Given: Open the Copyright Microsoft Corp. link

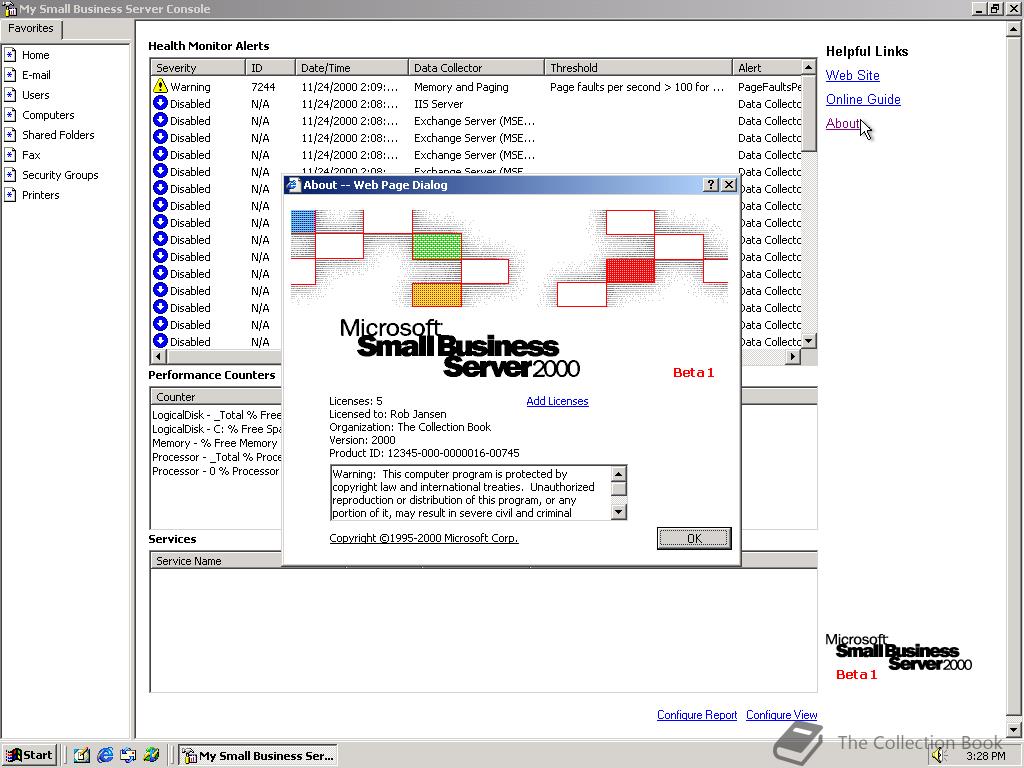Looking at the screenshot, I should coord(424,538).
